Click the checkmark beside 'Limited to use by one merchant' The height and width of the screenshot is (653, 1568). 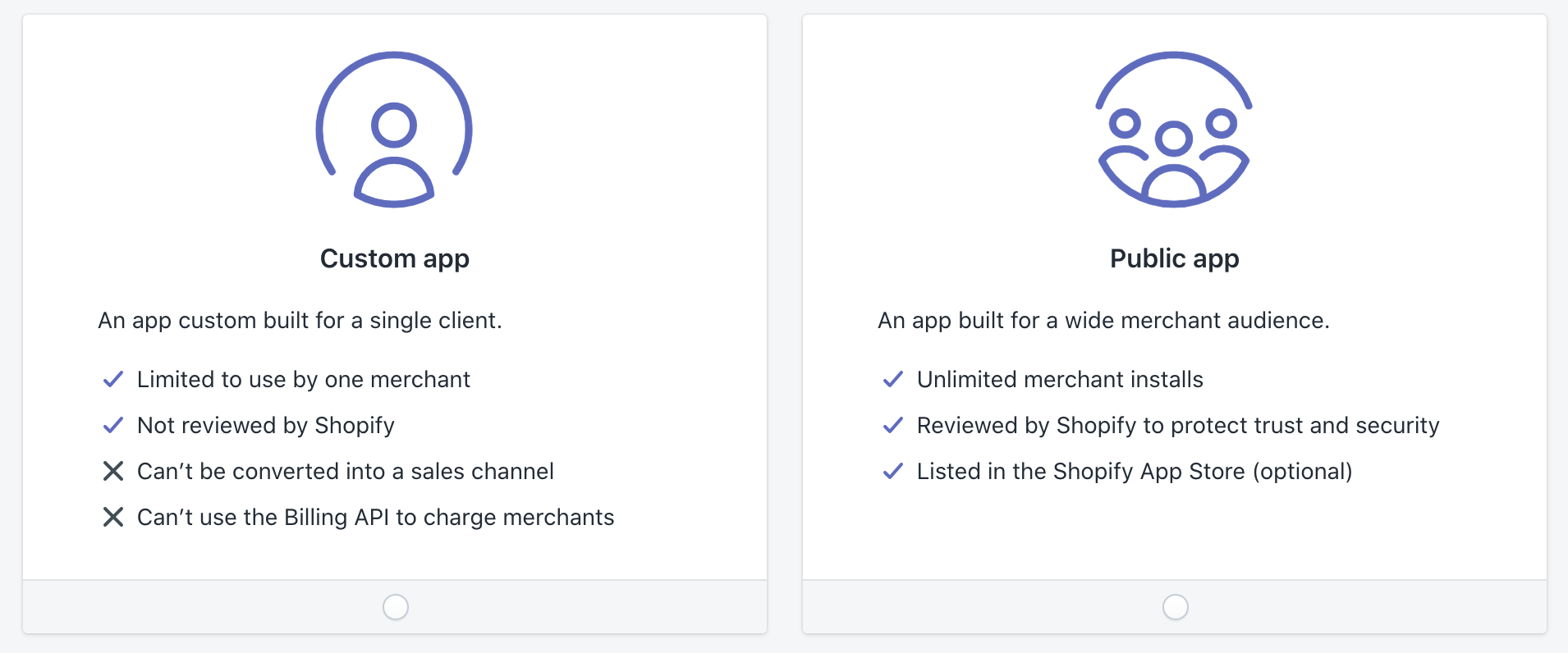pyautogui.click(x=112, y=379)
